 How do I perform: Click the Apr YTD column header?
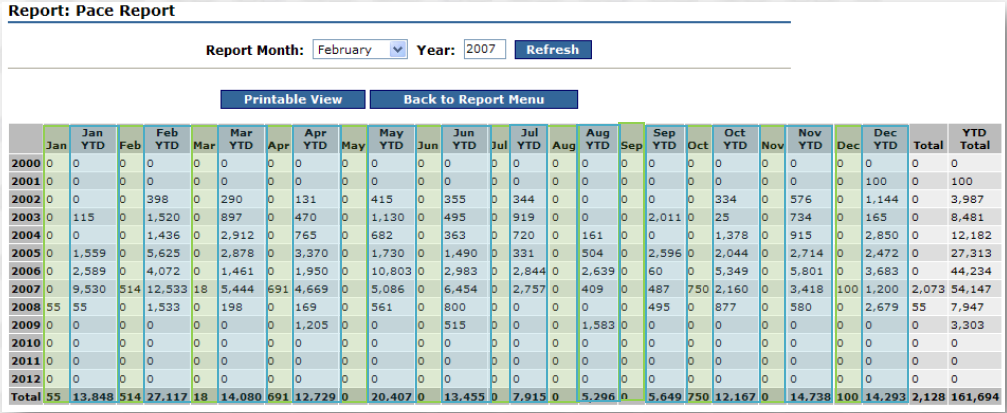point(316,139)
